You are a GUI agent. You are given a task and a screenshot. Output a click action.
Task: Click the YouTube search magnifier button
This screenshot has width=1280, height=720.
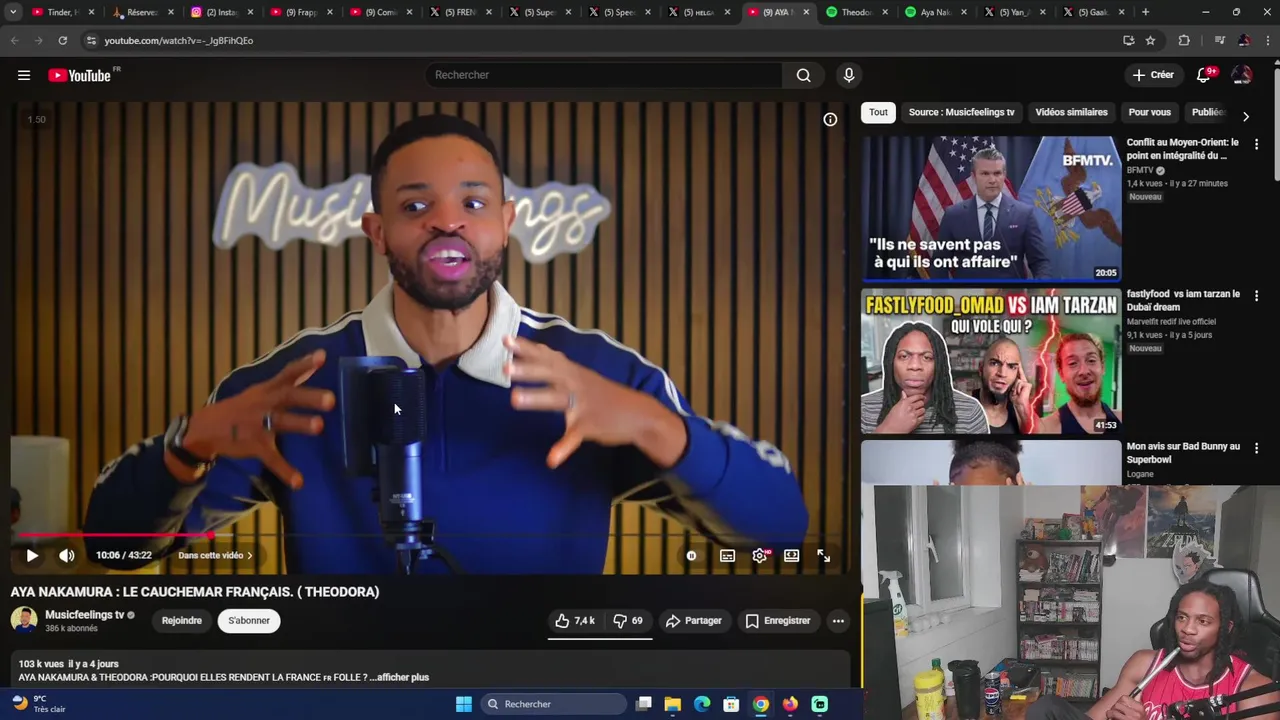pos(803,75)
